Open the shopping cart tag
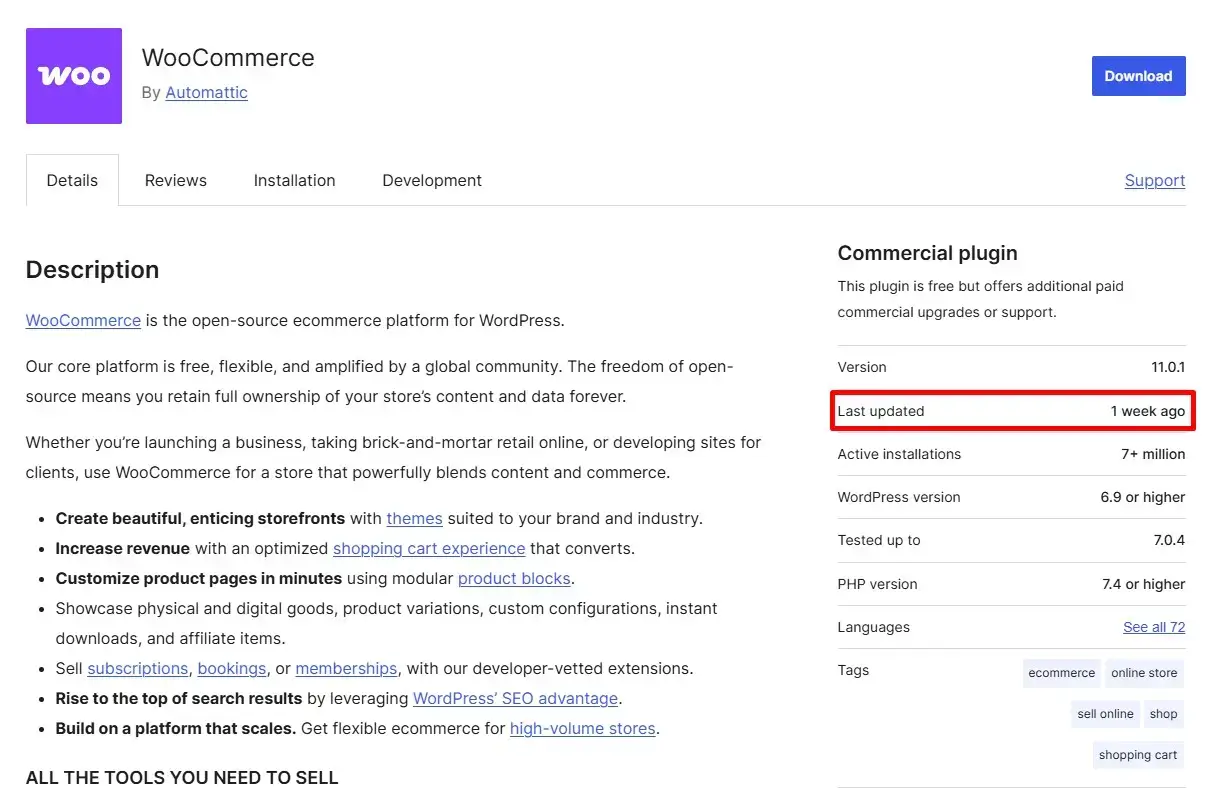Screen dimensions: 1230x798 [x=1138, y=755]
